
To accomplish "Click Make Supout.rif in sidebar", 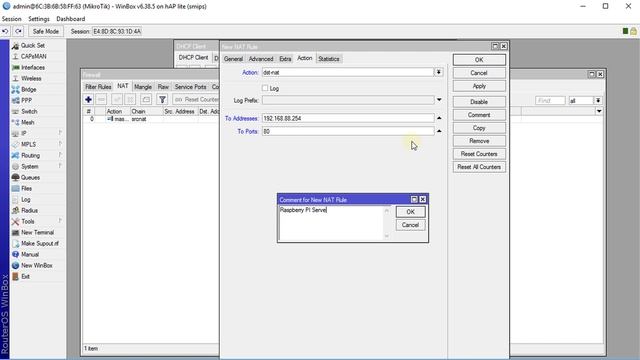I will click(40, 244).
